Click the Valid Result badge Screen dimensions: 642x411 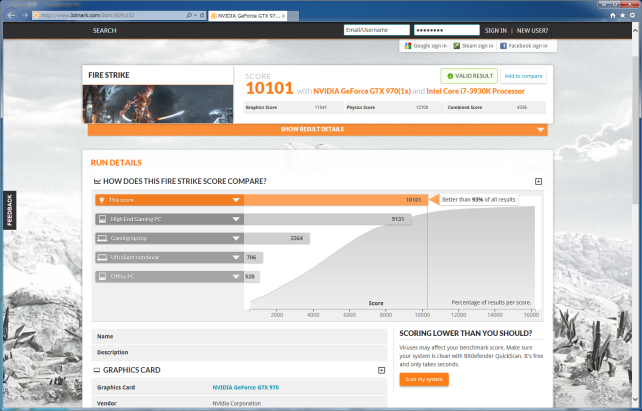click(469, 76)
